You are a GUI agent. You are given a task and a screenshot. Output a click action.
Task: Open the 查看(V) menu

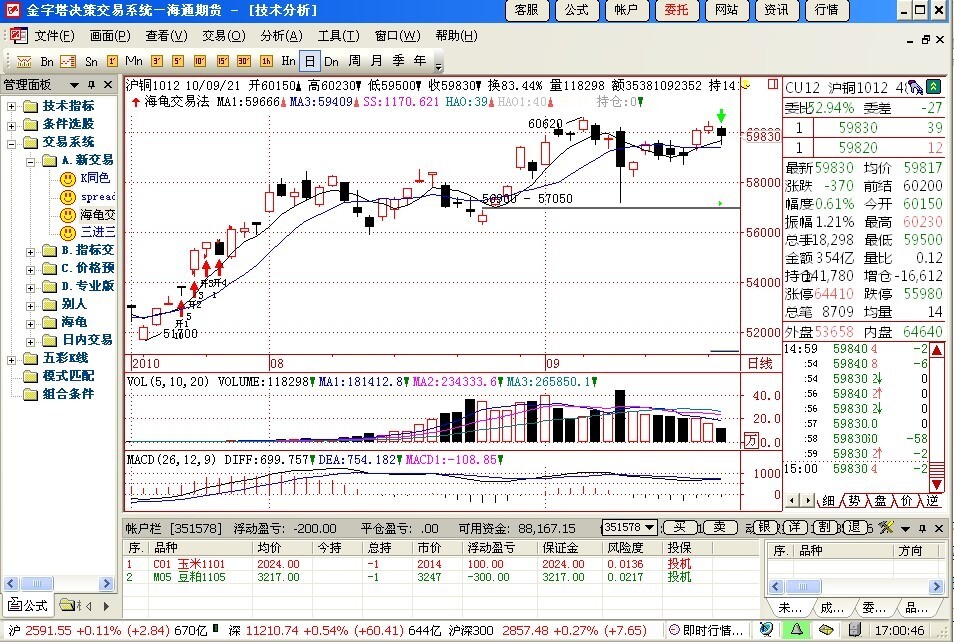pos(166,36)
